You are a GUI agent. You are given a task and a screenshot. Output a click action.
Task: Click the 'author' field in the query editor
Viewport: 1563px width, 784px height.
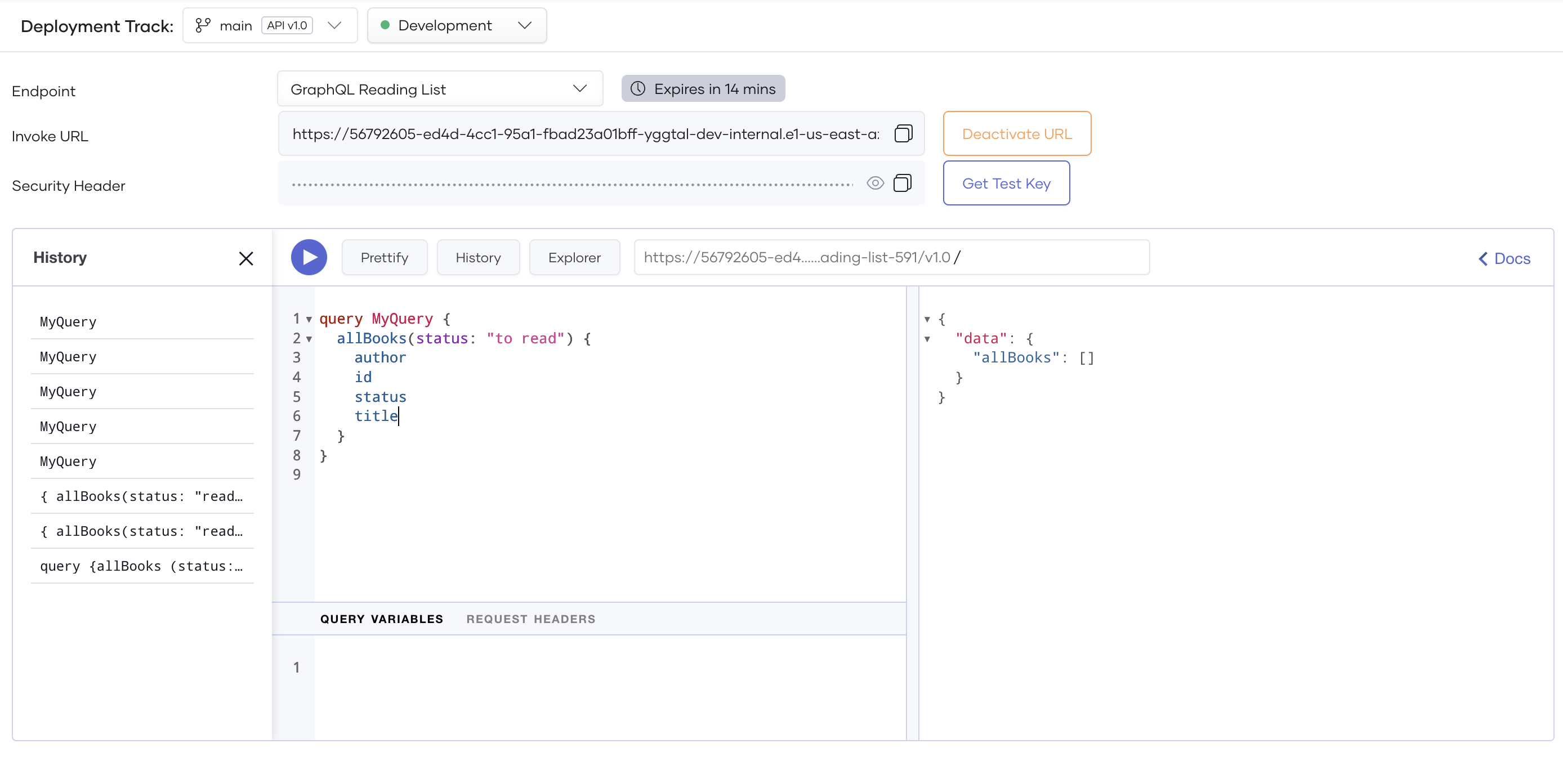coord(380,358)
